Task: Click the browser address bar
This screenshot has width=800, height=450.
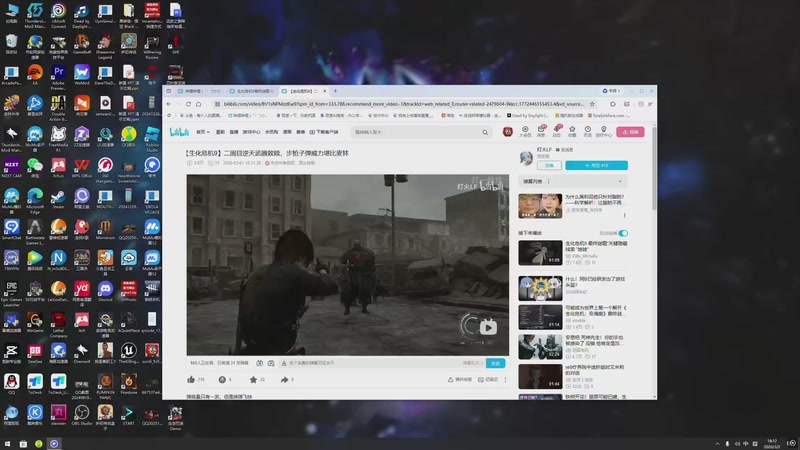Action: click(403, 104)
